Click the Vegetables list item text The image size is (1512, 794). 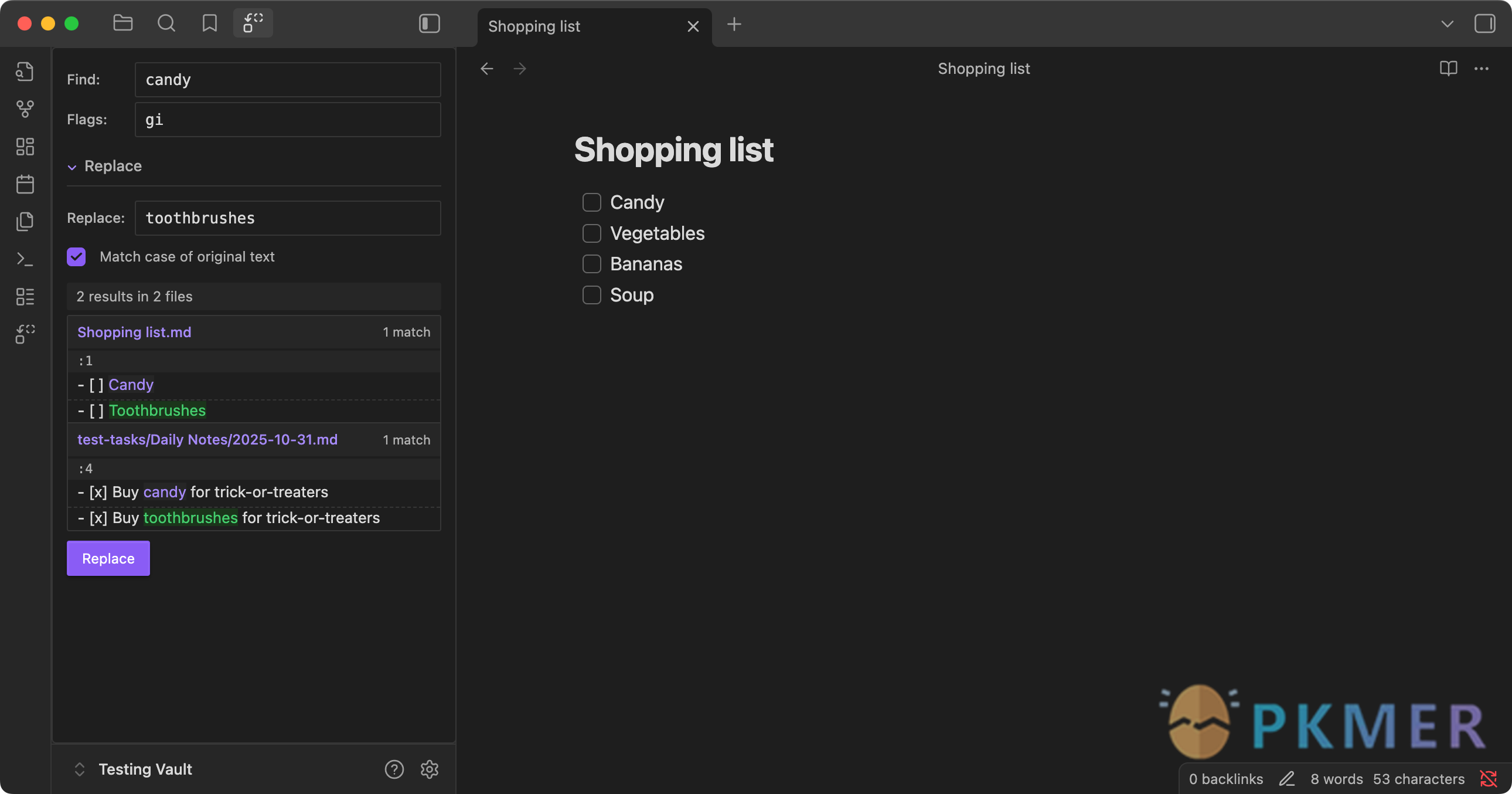point(657,233)
